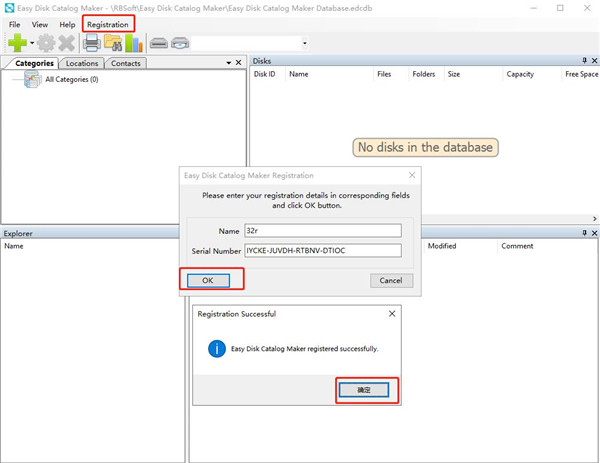Viewport: 600px width, 463px height.
Task: Click the Serial Number input field
Action: 323,251
